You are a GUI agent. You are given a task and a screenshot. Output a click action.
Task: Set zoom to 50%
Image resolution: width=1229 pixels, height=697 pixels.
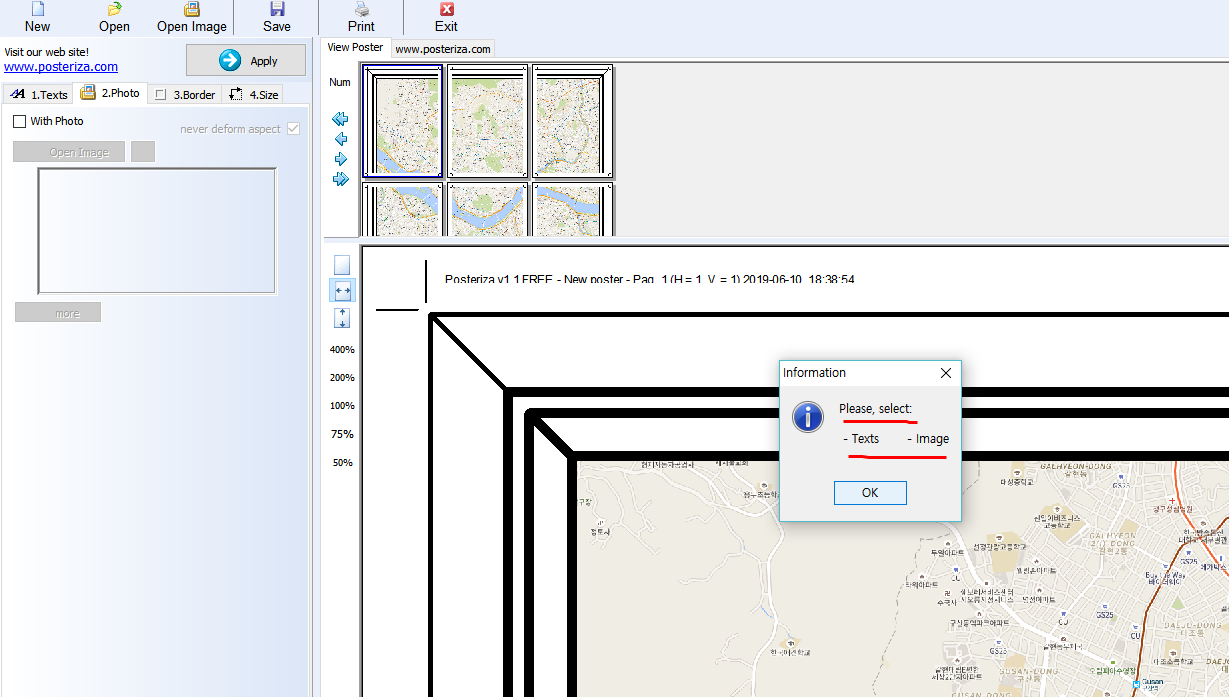click(x=342, y=462)
